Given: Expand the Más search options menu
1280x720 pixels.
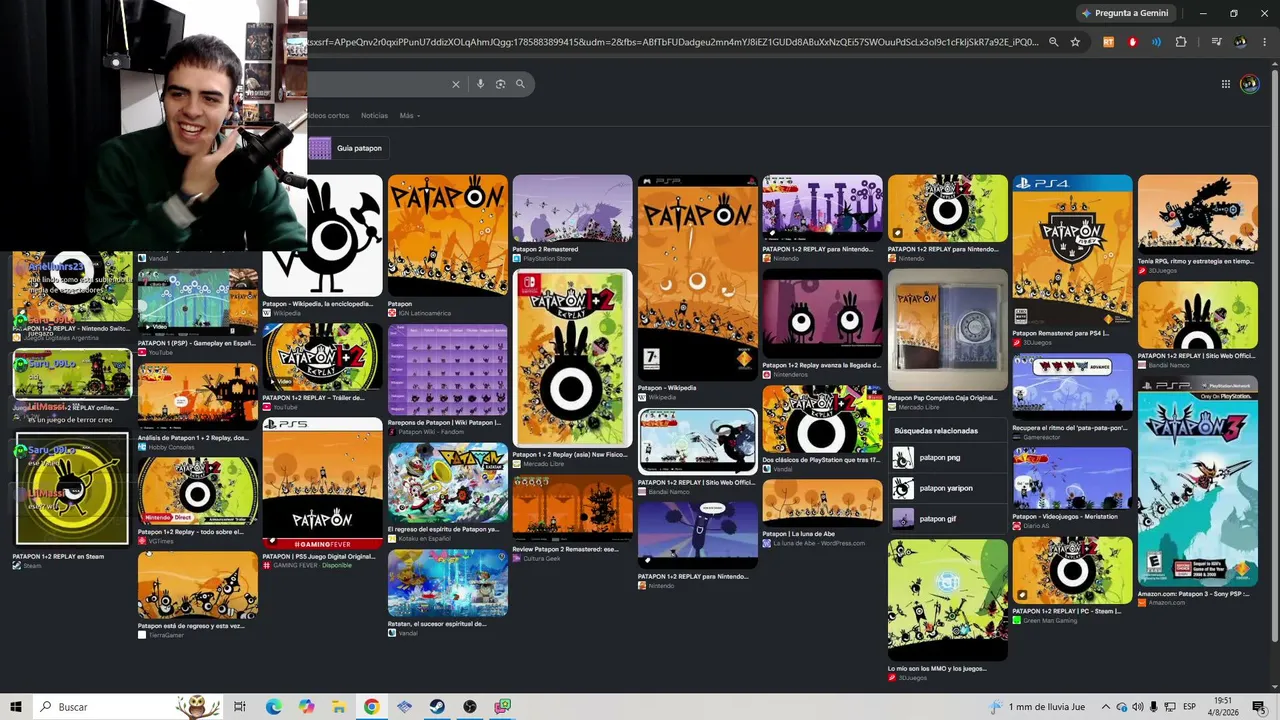Looking at the screenshot, I should pyautogui.click(x=409, y=116).
